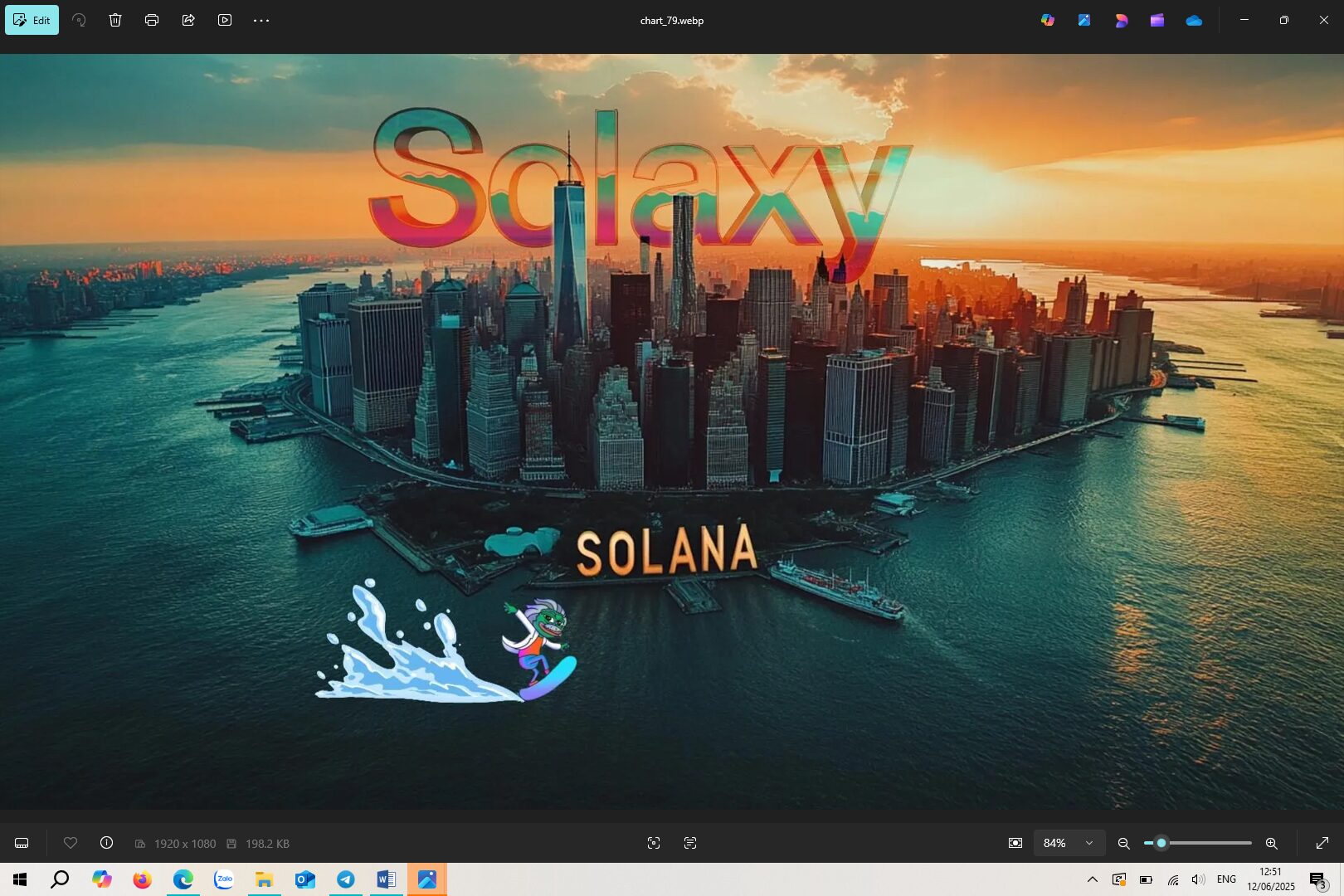Open taskbar Search magnifier
The image size is (1344, 896).
(60, 879)
